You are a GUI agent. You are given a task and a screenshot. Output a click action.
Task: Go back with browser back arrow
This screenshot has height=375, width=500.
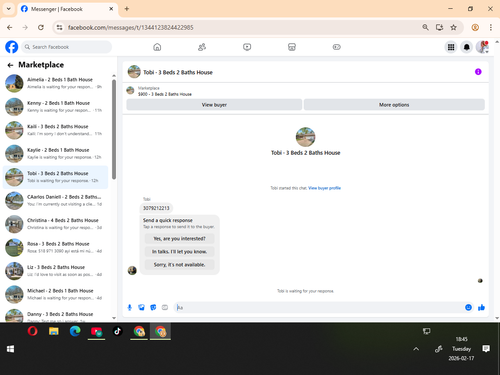pyautogui.click(x=10, y=27)
